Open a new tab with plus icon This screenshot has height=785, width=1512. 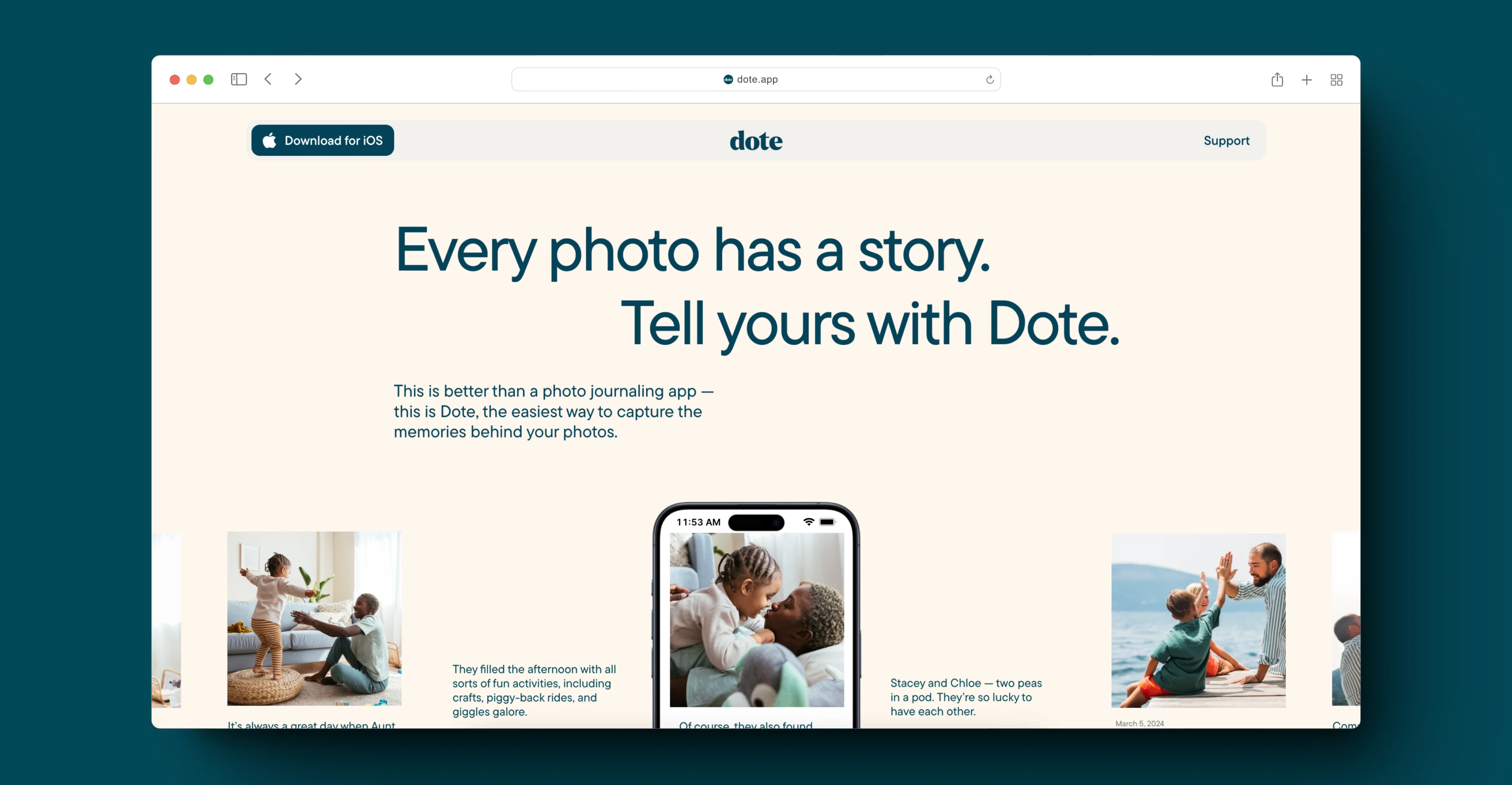click(x=1307, y=80)
